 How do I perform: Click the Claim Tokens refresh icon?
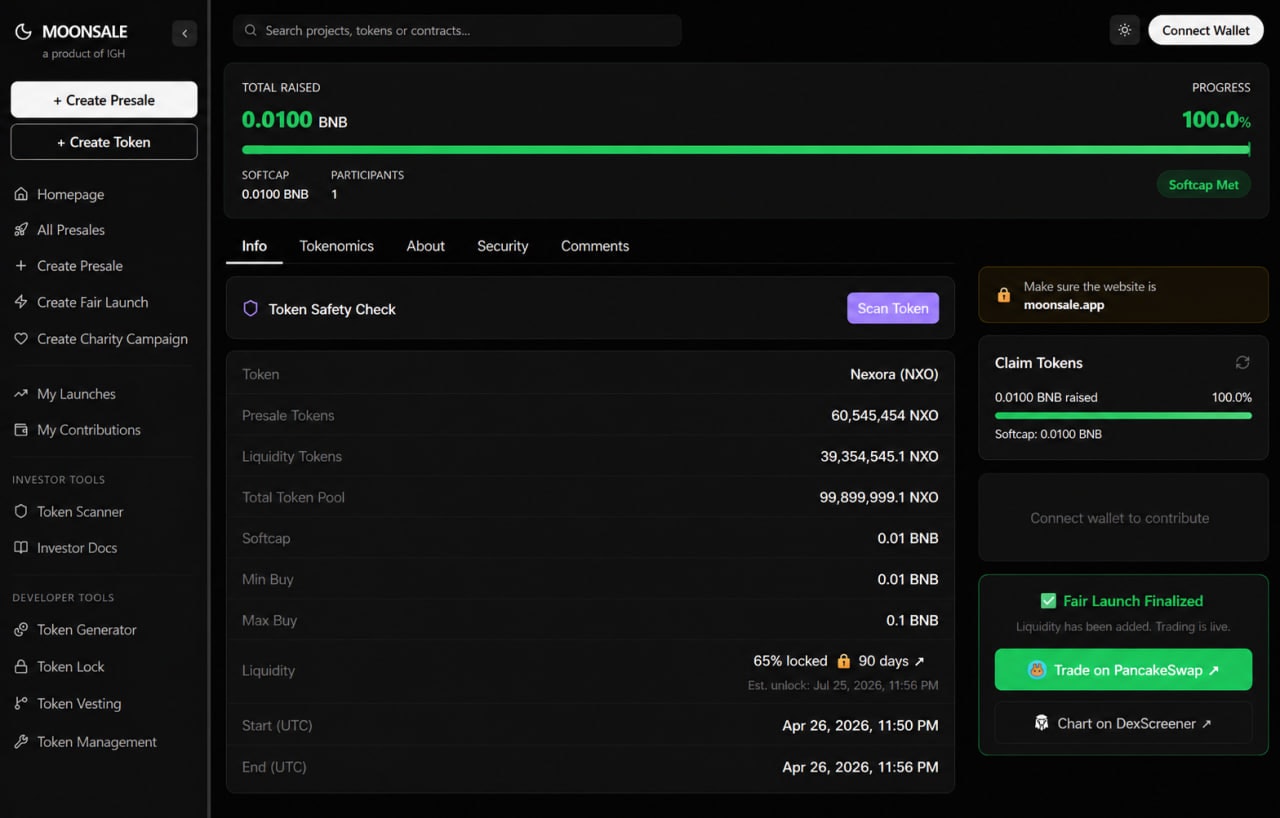click(x=1242, y=362)
